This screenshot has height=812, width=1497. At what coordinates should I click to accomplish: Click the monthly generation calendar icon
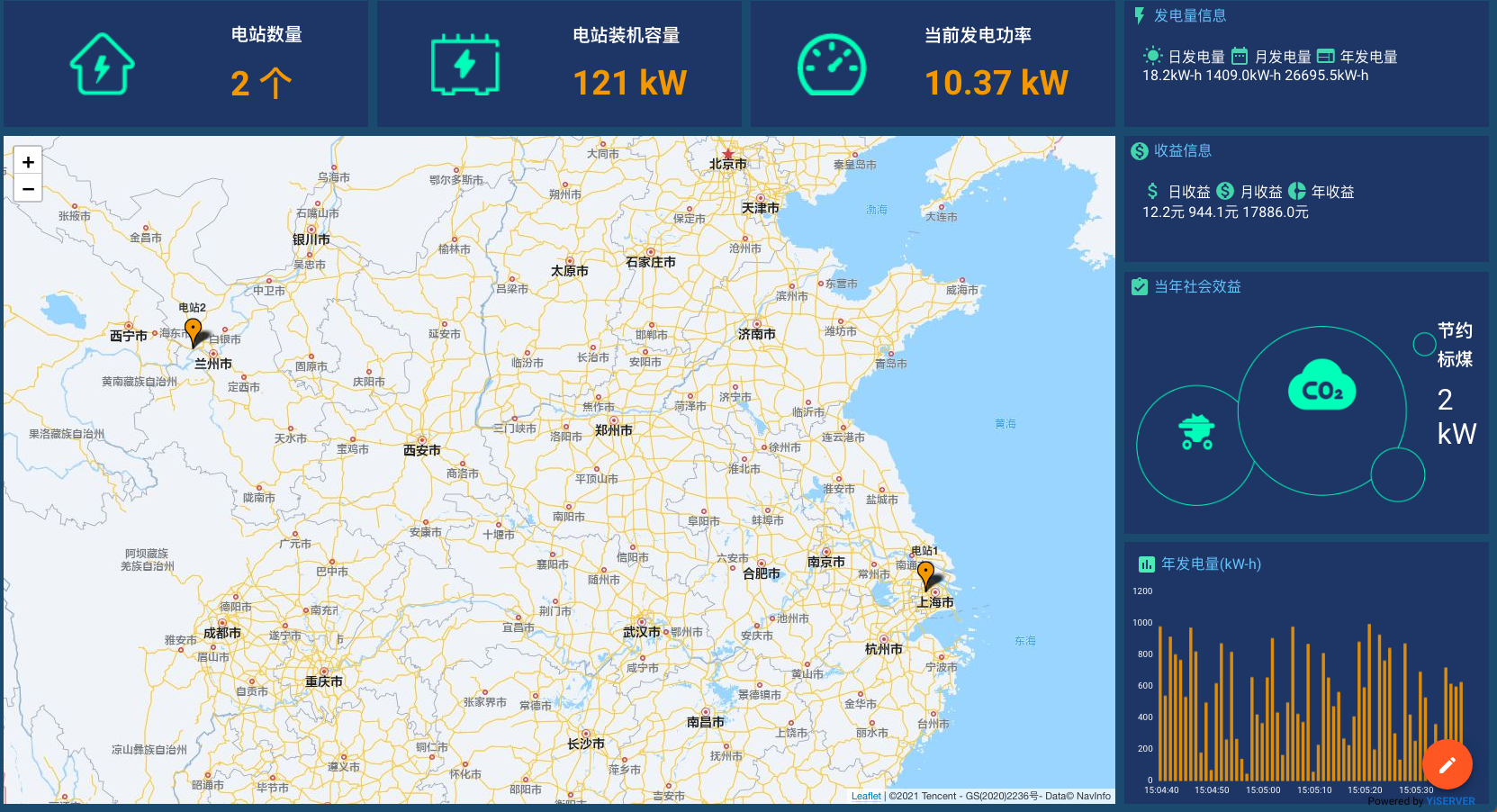(1240, 56)
